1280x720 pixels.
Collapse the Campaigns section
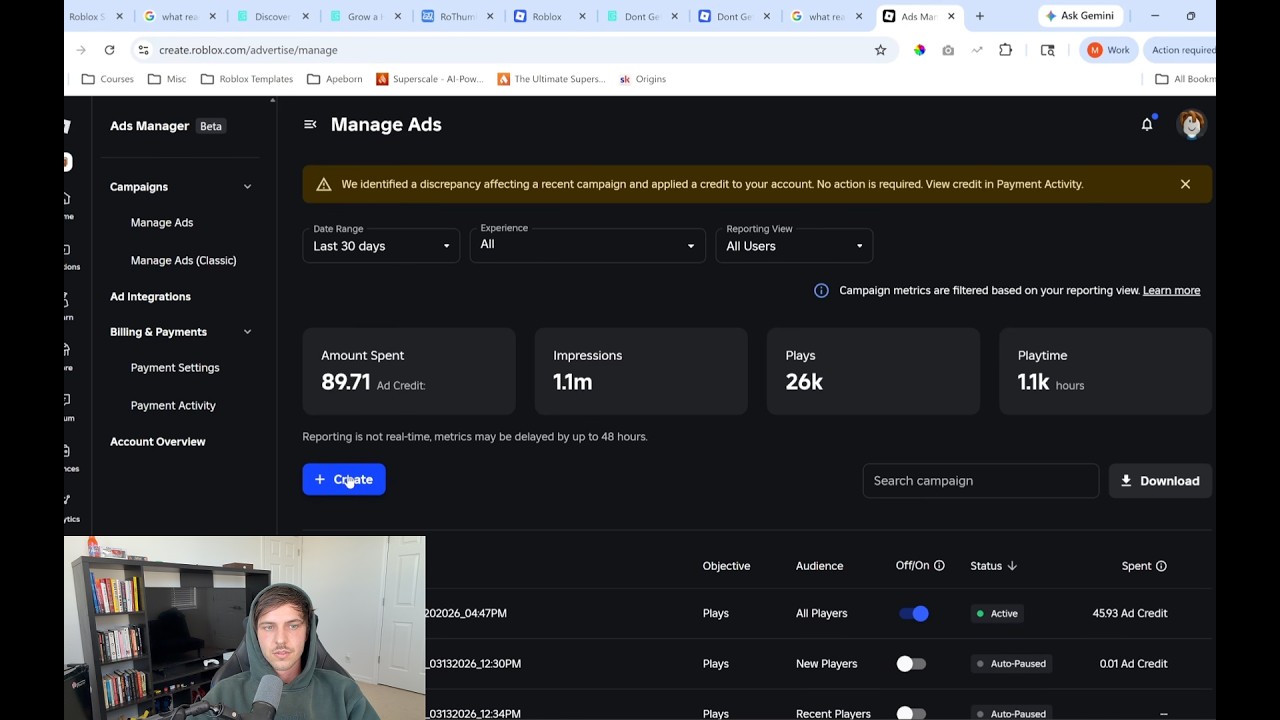pos(247,187)
